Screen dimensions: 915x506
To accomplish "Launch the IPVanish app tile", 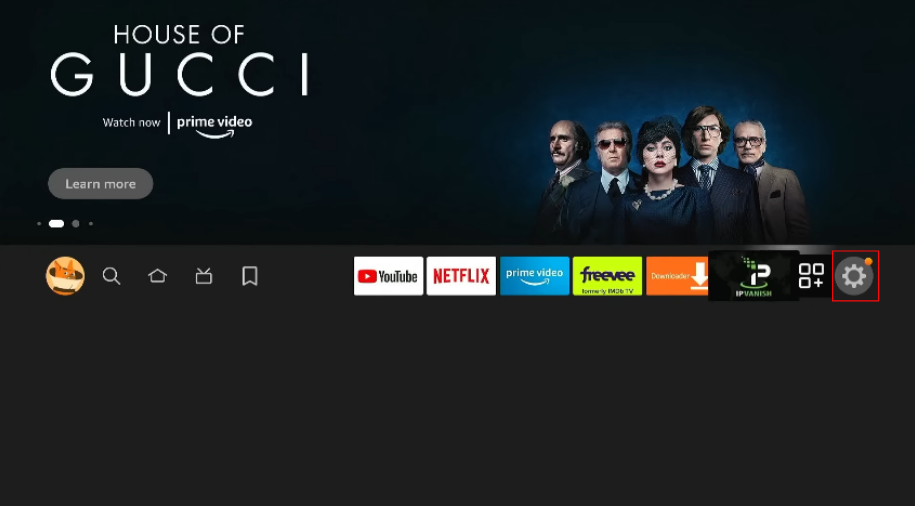I will [753, 275].
